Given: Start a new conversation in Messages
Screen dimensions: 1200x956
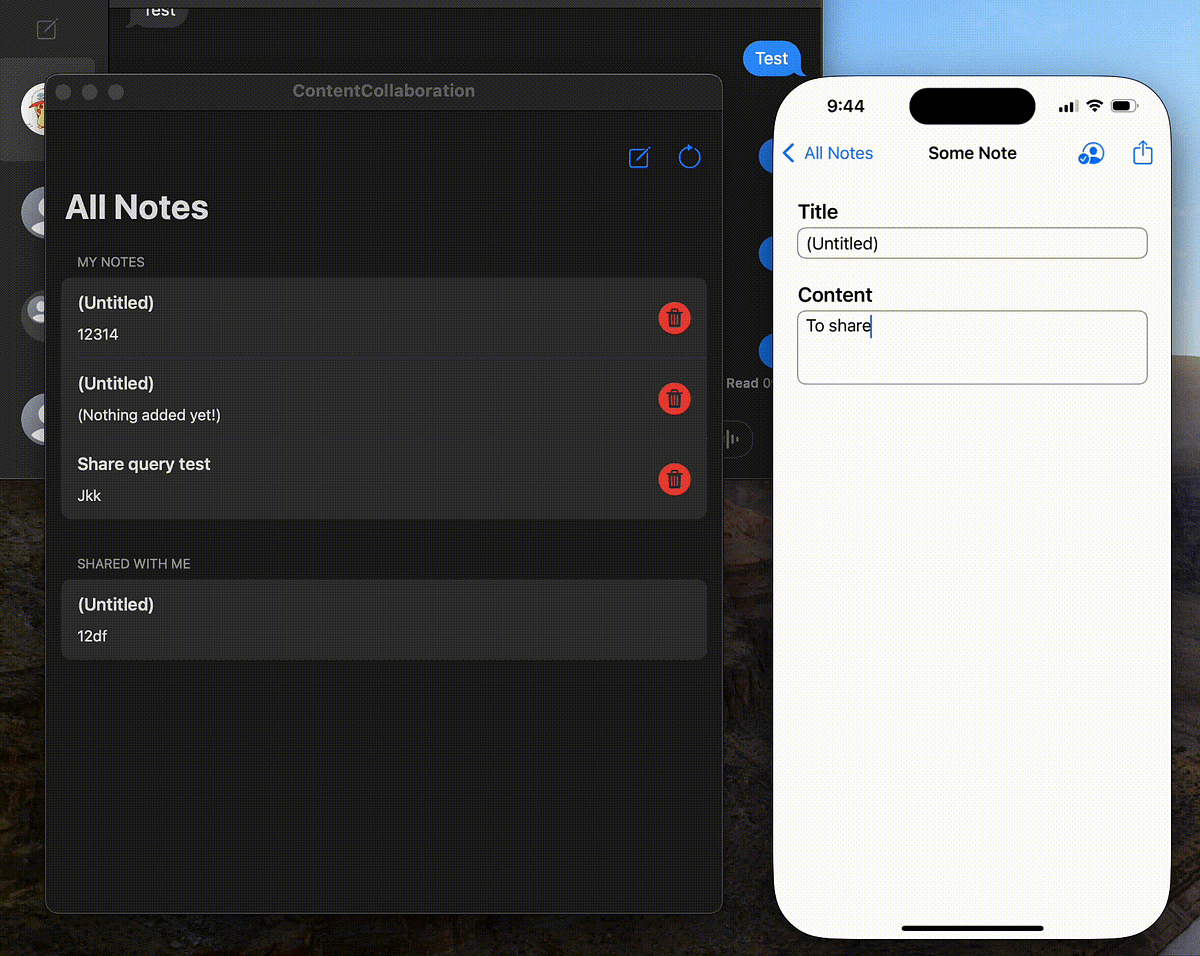Looking at the screenshot, I should click(x=45, y=29).
